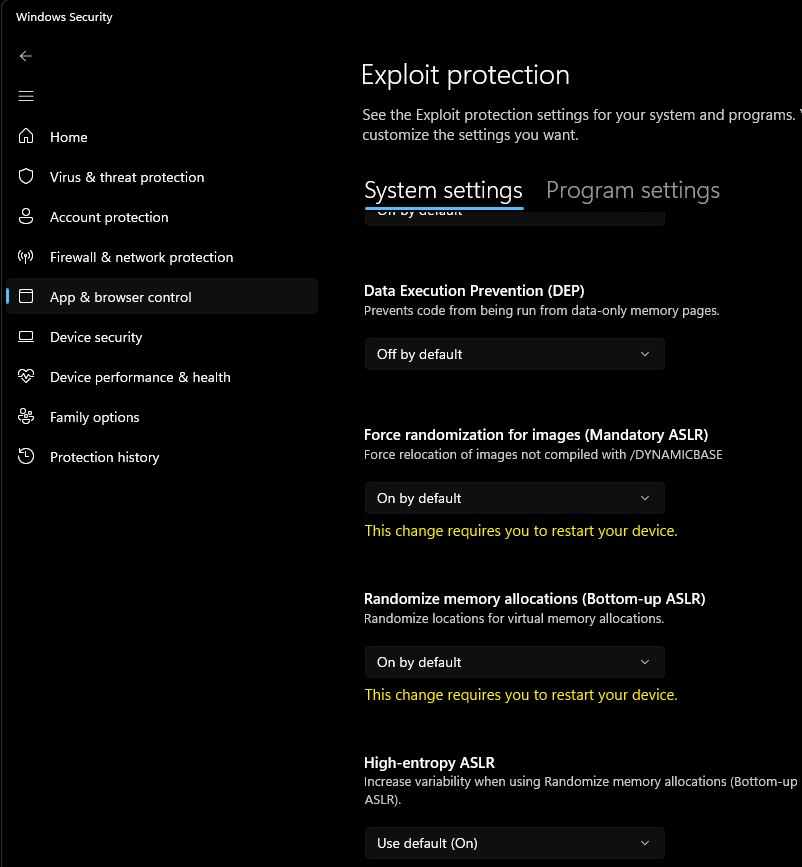Click the Home house icon

click(x=27, y=137)
